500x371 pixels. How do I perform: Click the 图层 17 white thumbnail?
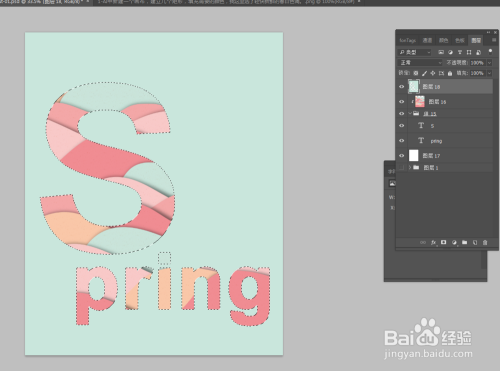tap(414, 155)
